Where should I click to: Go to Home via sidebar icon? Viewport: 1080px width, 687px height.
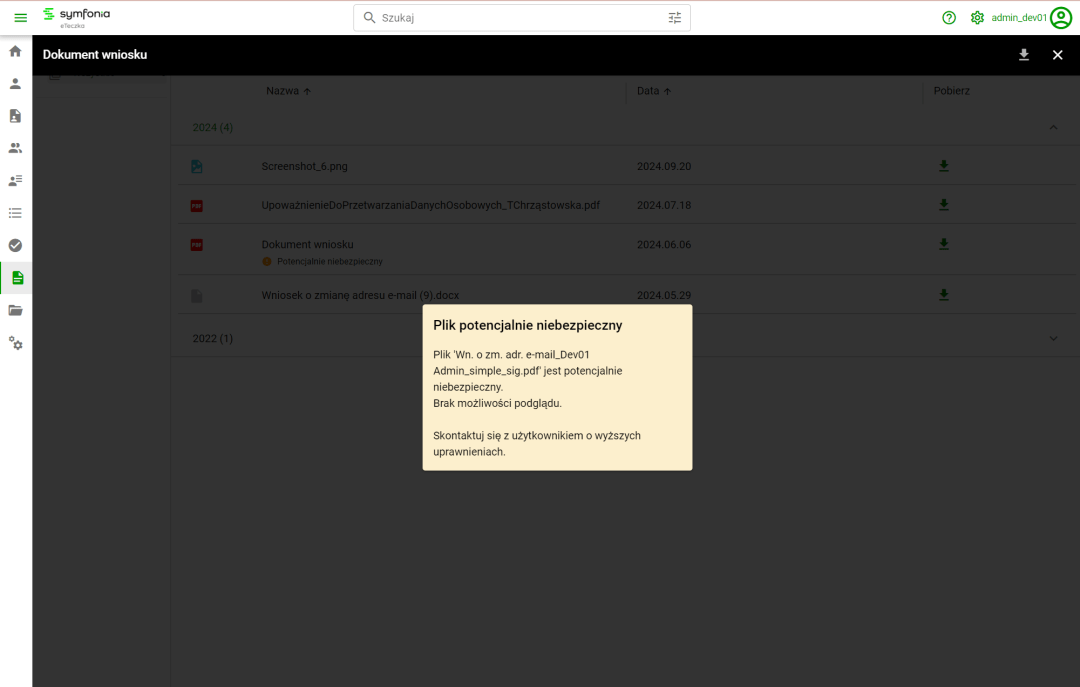[15, 51]
